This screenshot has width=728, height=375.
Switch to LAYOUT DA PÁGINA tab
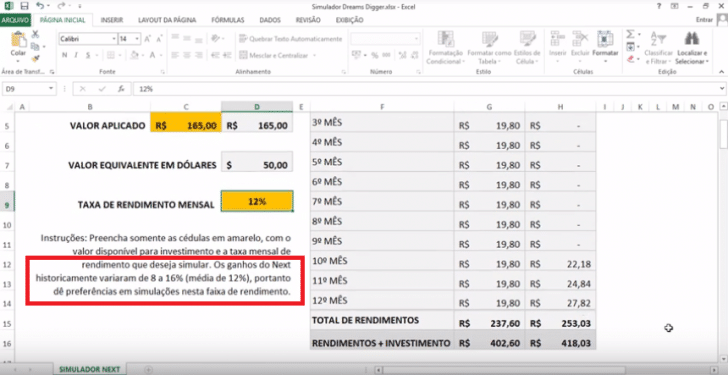pyautogui.click(x=167, y=20)
